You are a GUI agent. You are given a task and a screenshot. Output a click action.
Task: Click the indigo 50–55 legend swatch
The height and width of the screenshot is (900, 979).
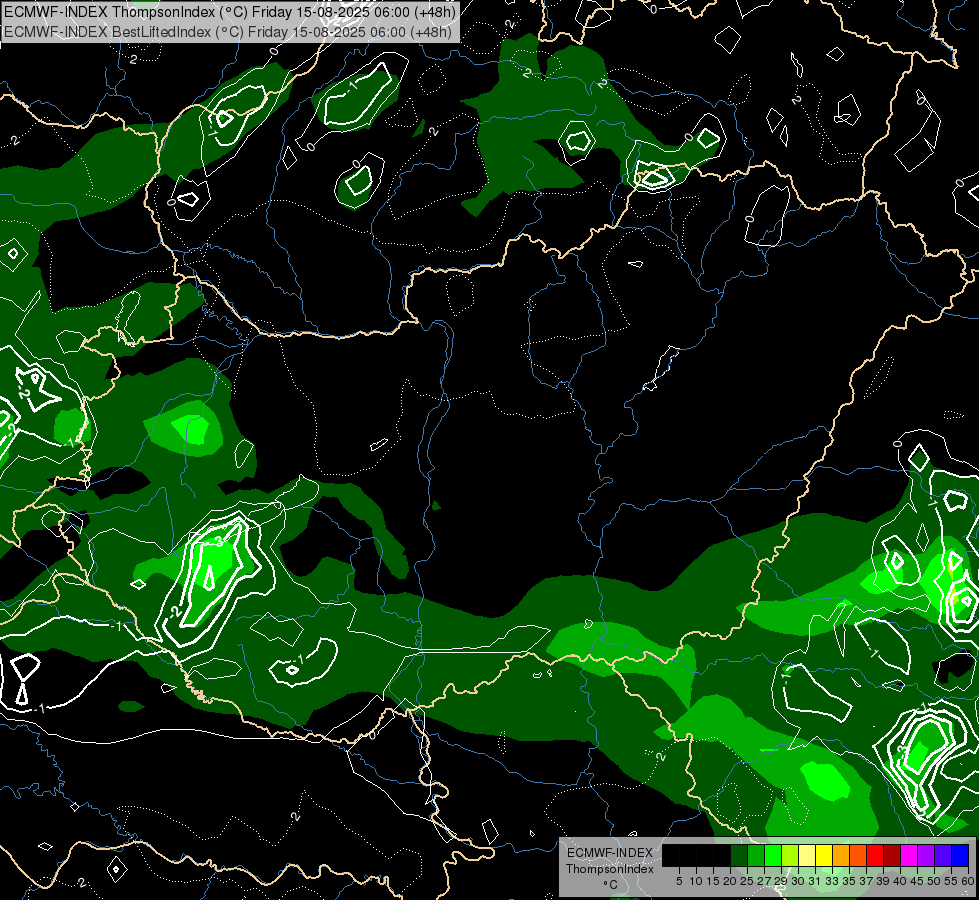pyautogui.click(x=943, y=855)
